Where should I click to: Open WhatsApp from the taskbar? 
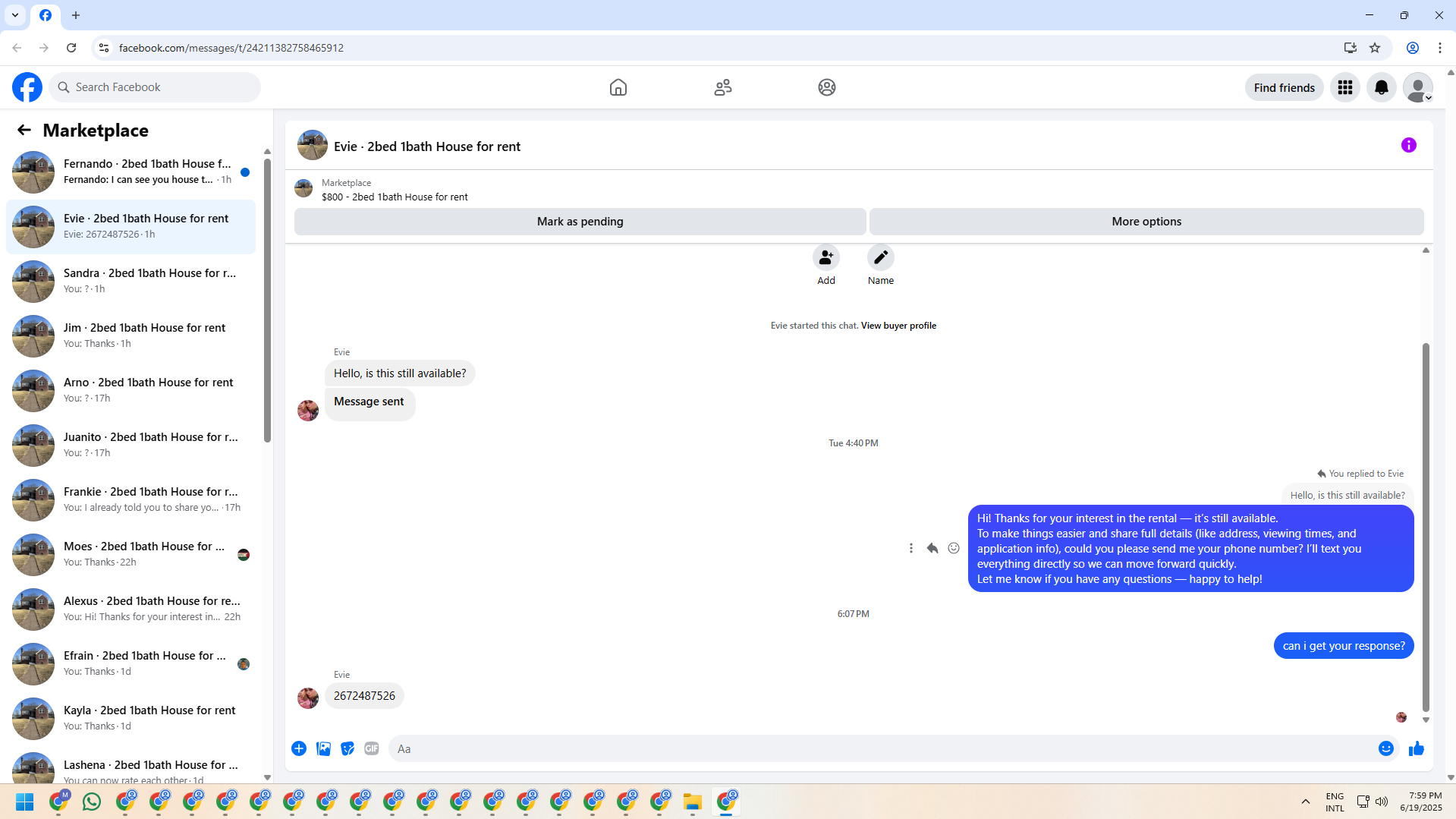coord(92,802)
